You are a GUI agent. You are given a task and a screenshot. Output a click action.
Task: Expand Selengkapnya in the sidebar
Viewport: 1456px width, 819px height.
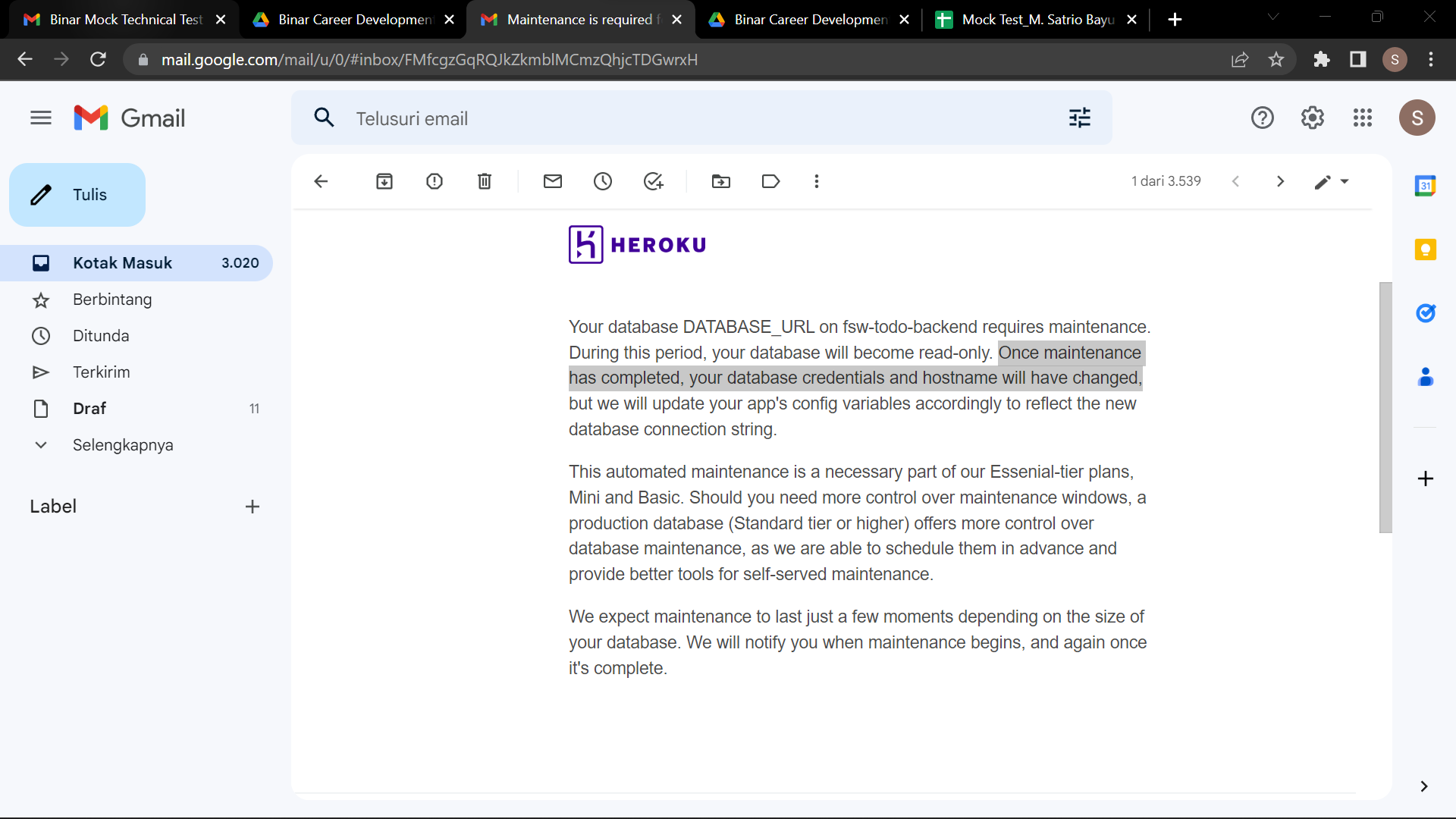123,445
